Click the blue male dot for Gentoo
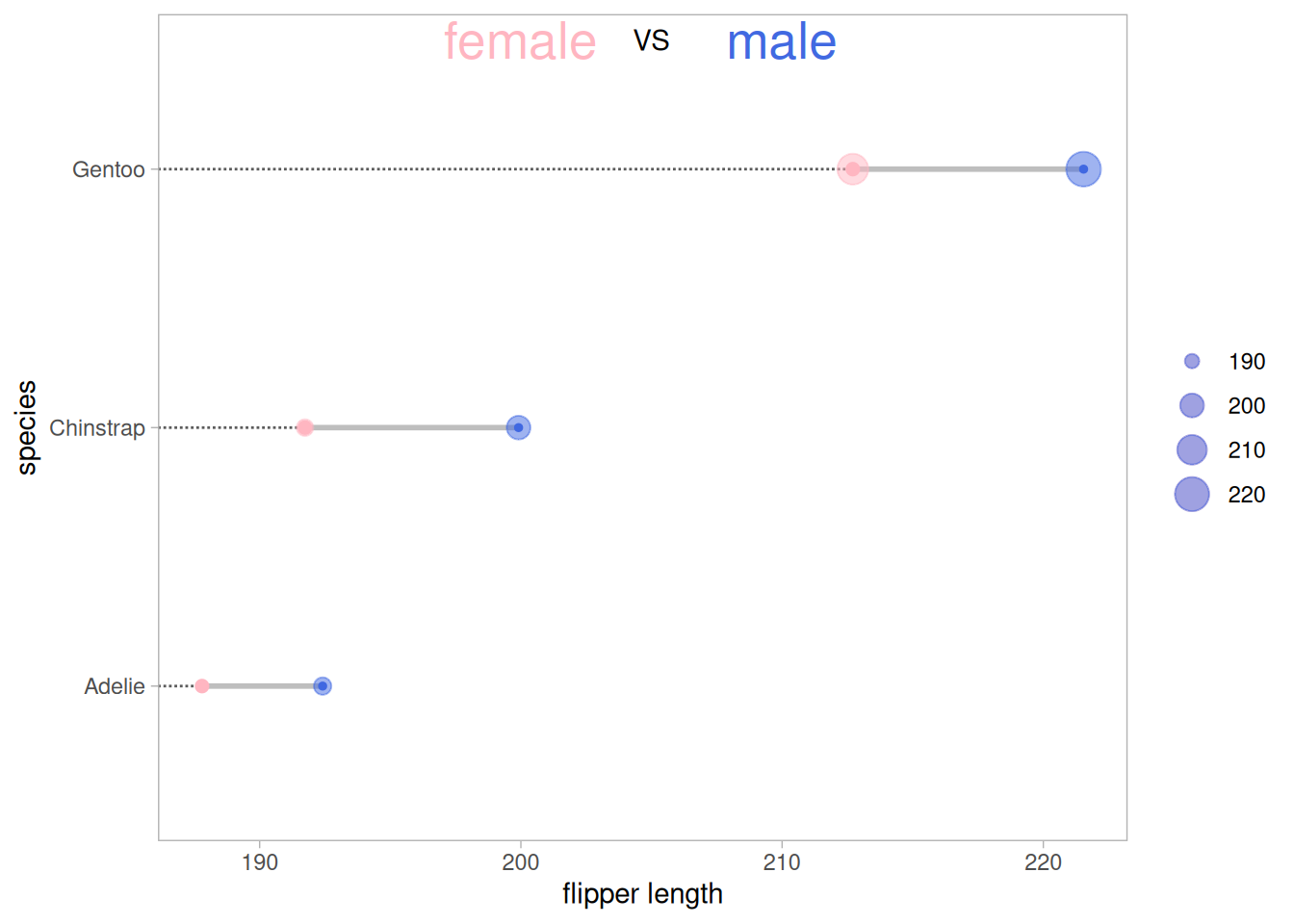 coord(1083,169)
